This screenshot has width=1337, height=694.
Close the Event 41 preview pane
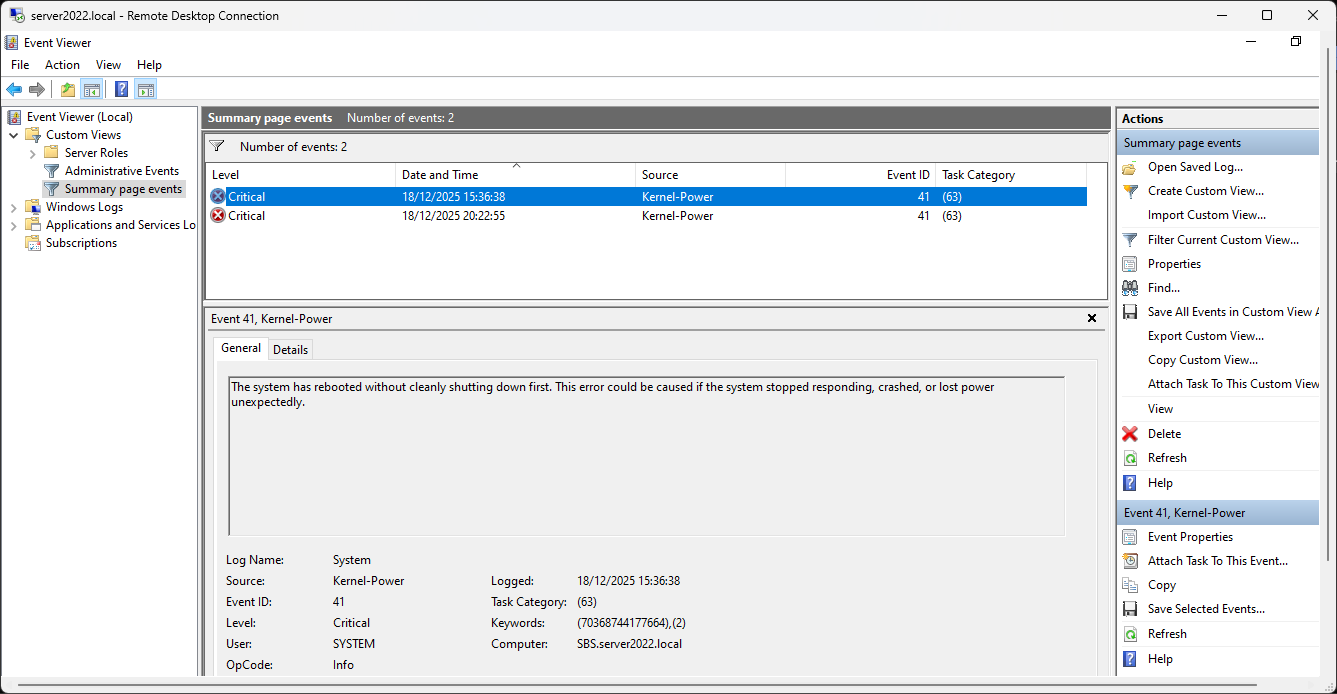tap(1092, 318)
